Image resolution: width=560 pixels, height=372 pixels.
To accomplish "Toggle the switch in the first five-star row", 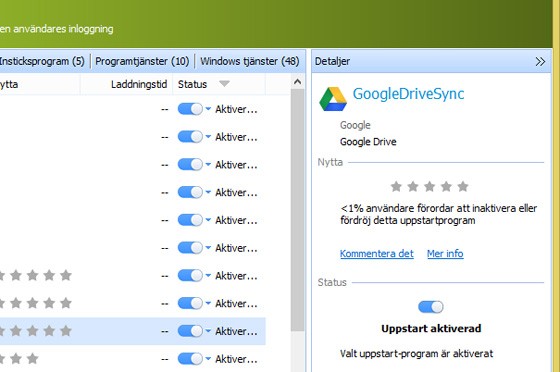I will pos(190,275).
